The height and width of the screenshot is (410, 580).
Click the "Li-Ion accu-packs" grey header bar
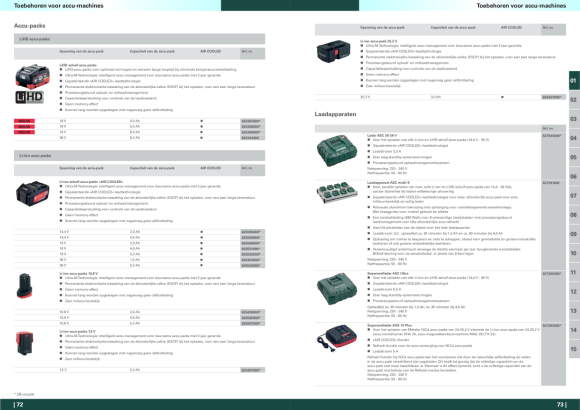coord(139,156)
